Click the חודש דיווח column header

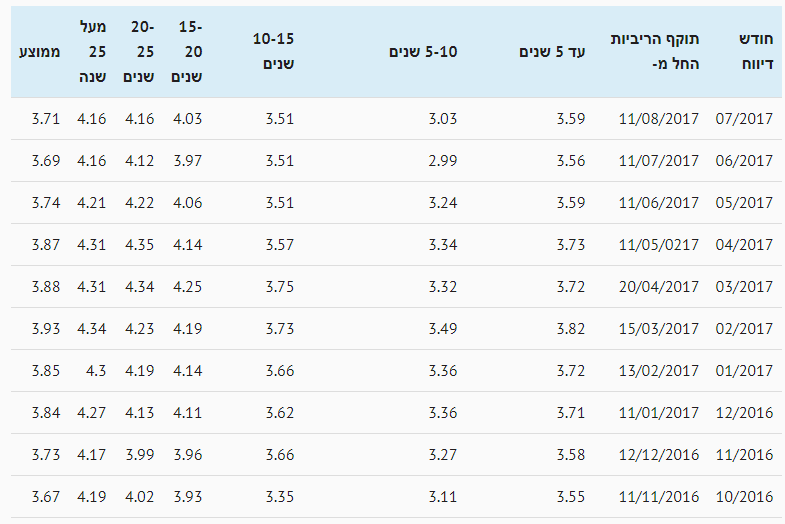(756, 52)
